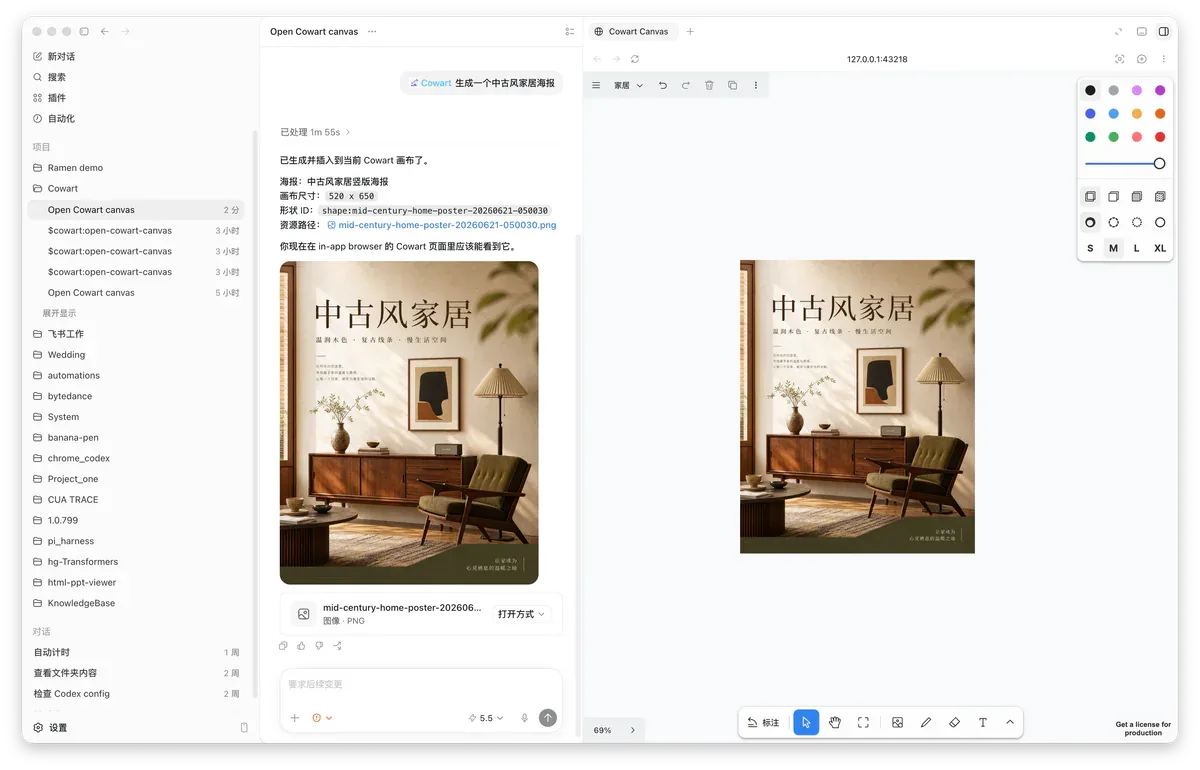Image resolution: width=1200 pixels, height=770 pixels.
Task: Select the pencil draw tool
Action: pos(926,722)
